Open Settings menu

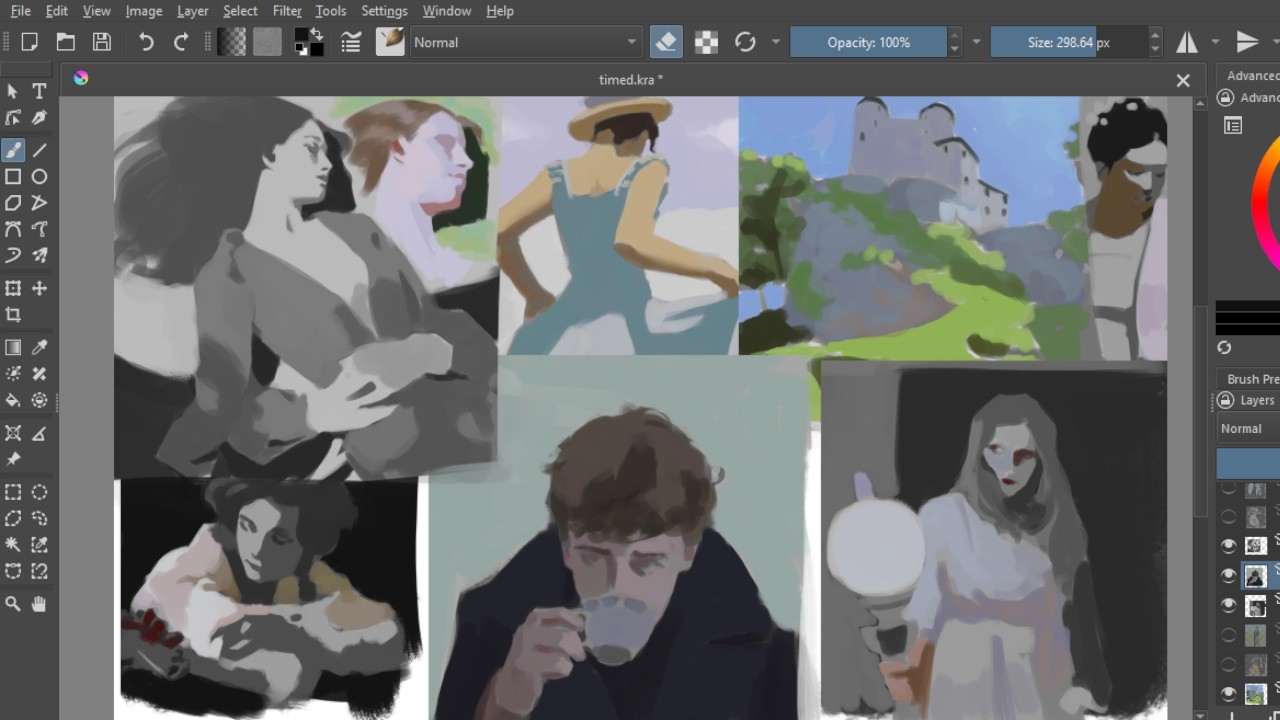(x=384, y=11)
